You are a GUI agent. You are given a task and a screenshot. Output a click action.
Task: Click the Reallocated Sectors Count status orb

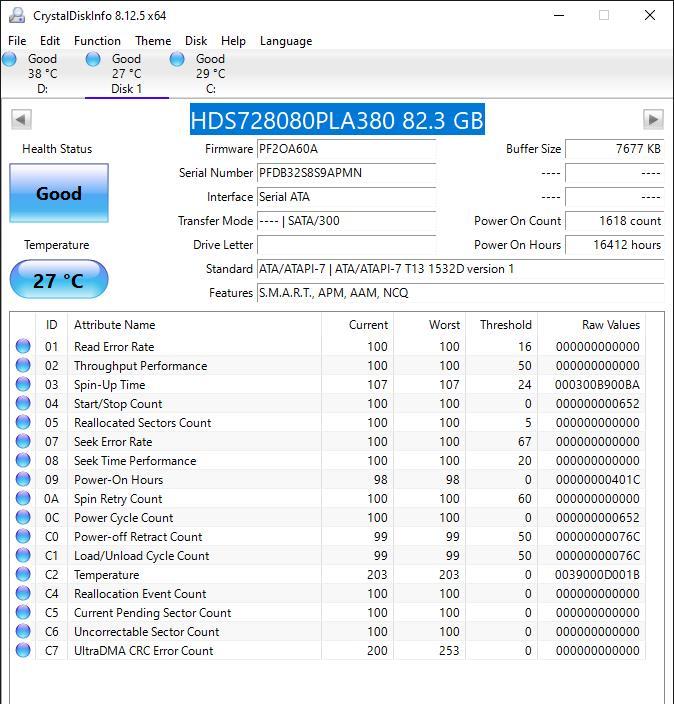click(23, 422)
